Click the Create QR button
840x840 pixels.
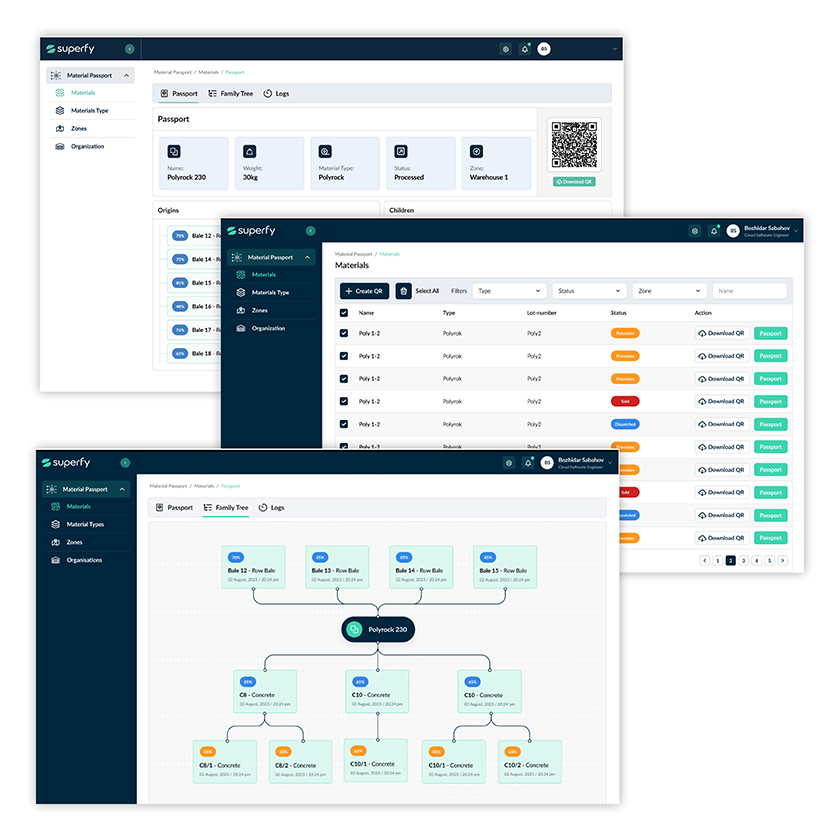364,291
